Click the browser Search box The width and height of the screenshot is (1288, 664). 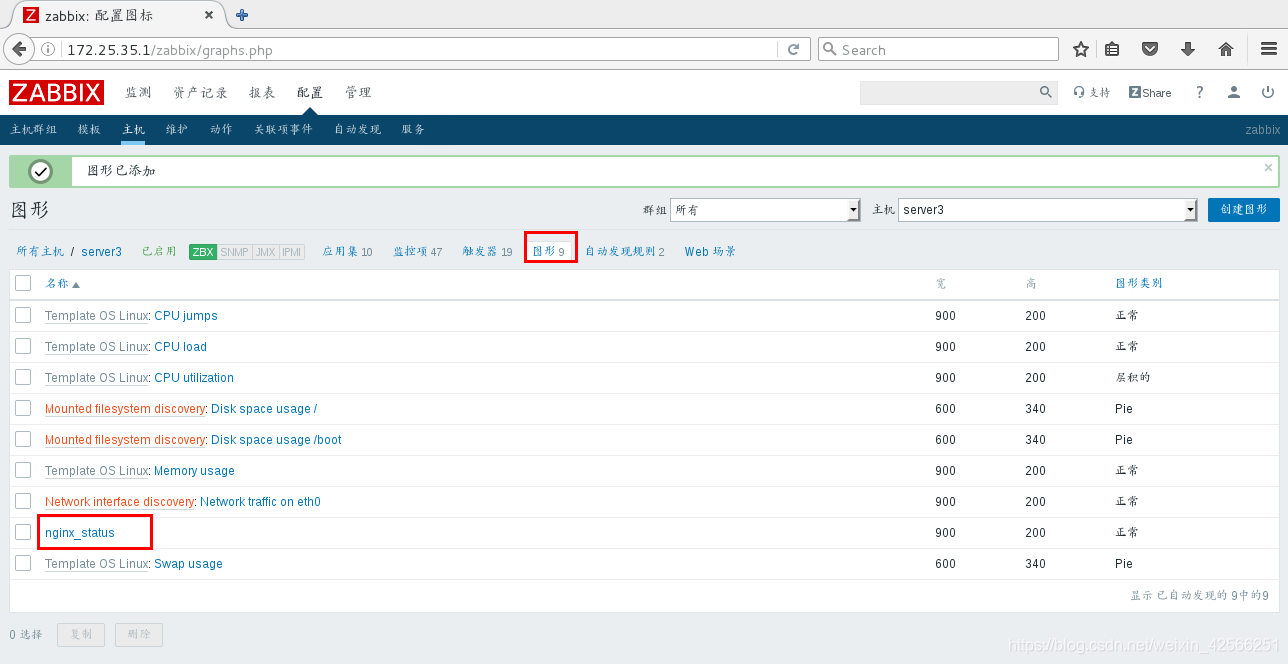click(x=938, y=49)
